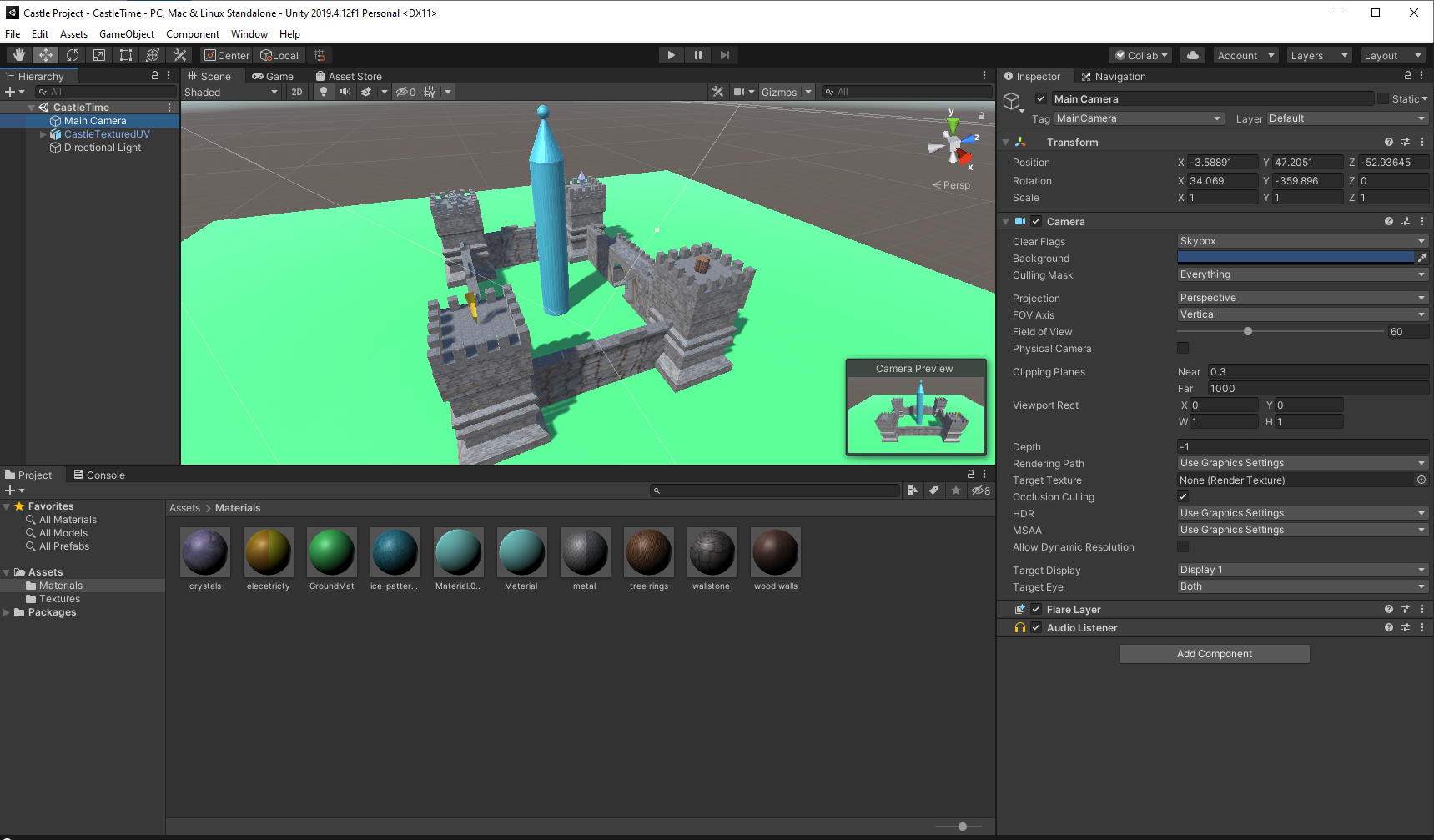Select the Rect tool
1434x840 pixels.
(x=126, y=55)
